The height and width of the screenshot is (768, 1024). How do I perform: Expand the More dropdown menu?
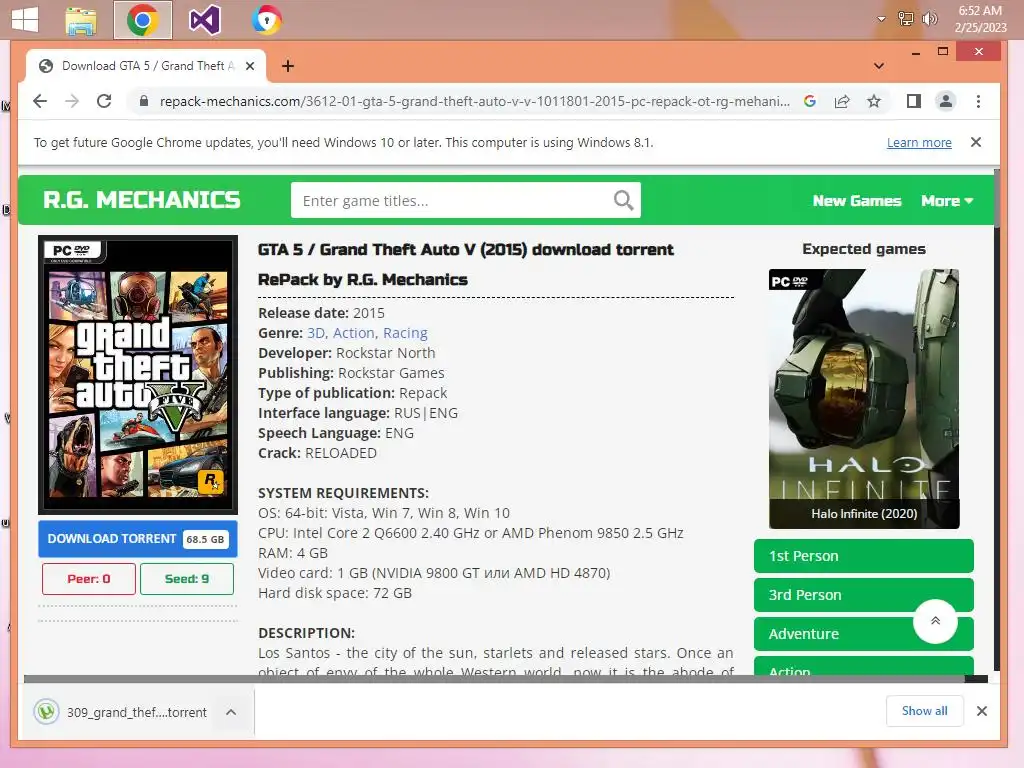947,200
